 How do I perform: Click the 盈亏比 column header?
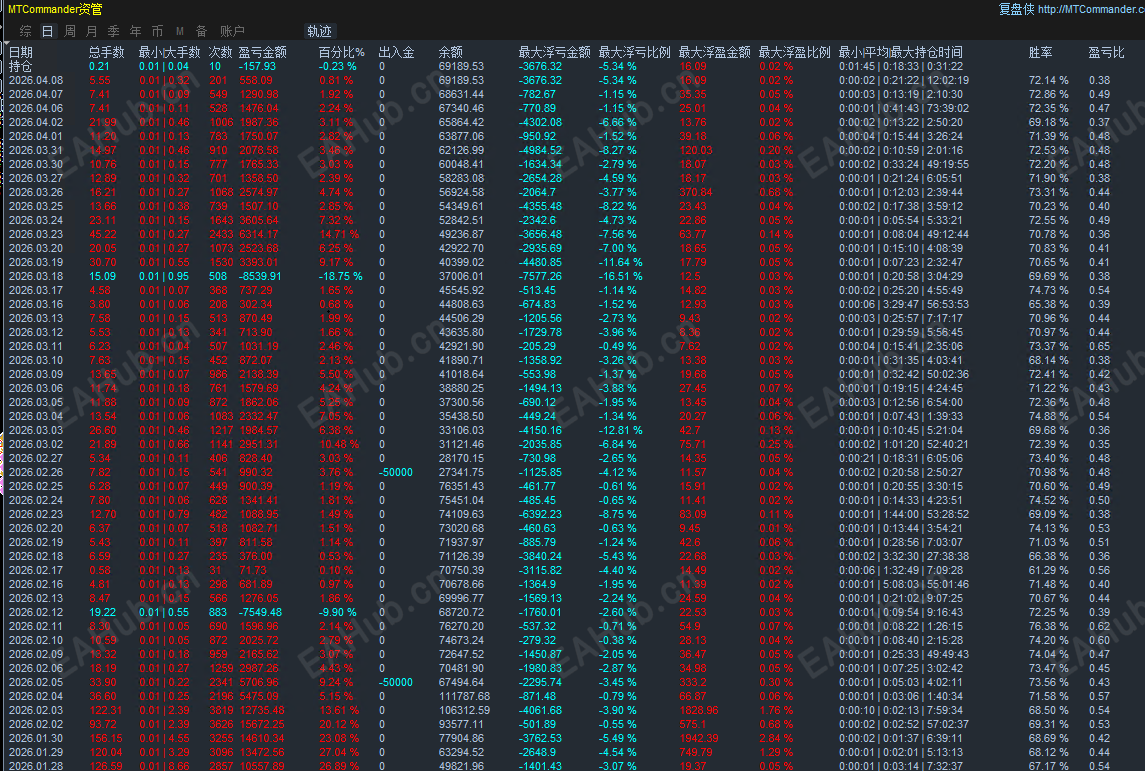click(x=1106, y=53)
